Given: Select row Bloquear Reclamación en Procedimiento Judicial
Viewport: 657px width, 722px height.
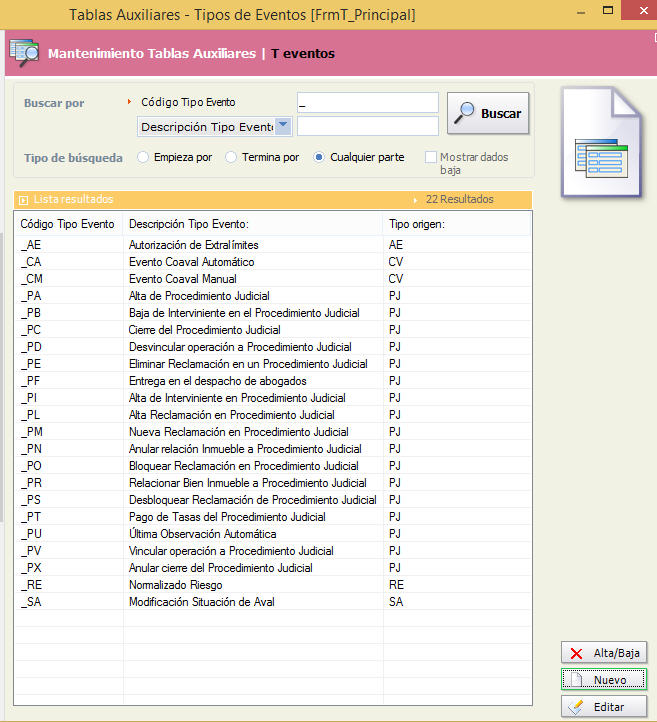Looking at the screenshot, I should [x=273, y=466].
